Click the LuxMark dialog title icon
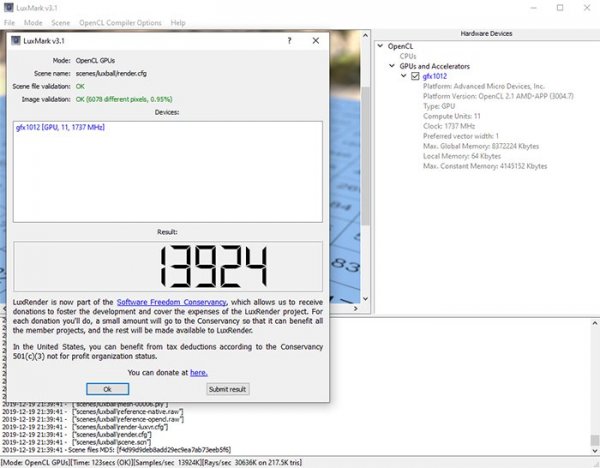The image size is (600, 468). tap(15, 41)
